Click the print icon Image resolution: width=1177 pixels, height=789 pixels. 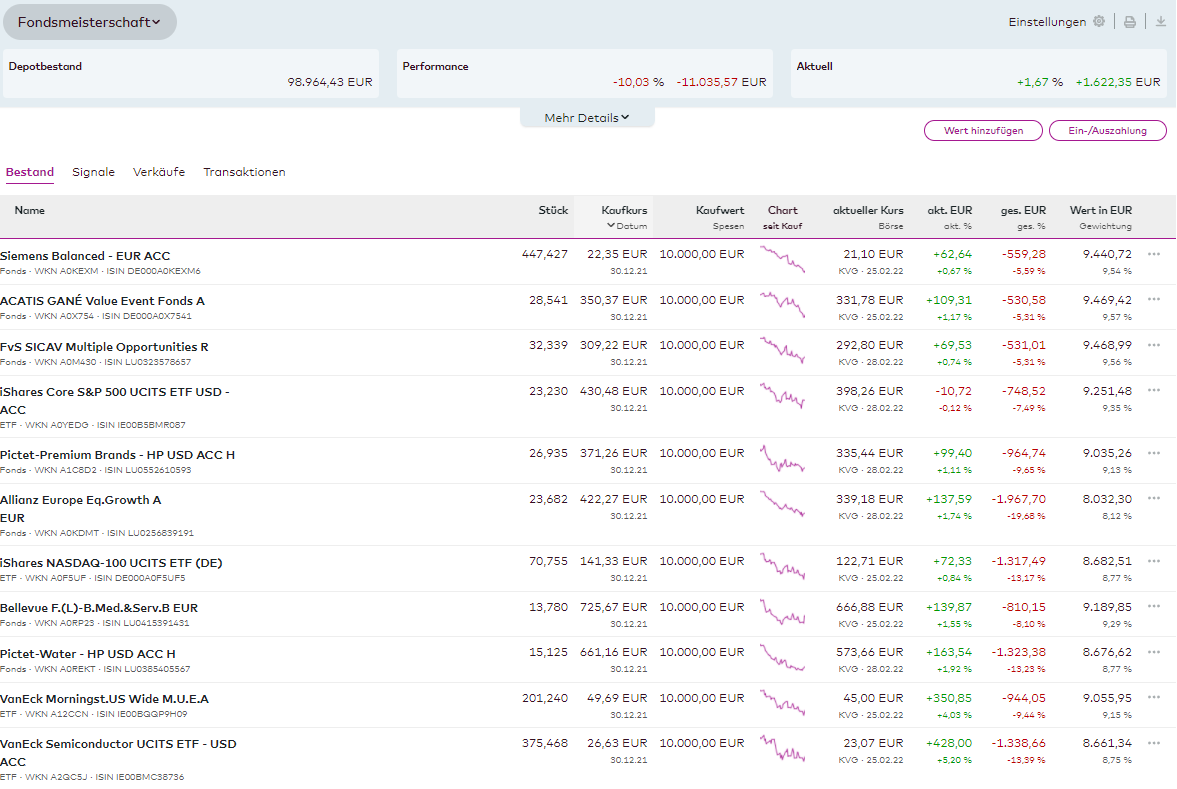1129,22
